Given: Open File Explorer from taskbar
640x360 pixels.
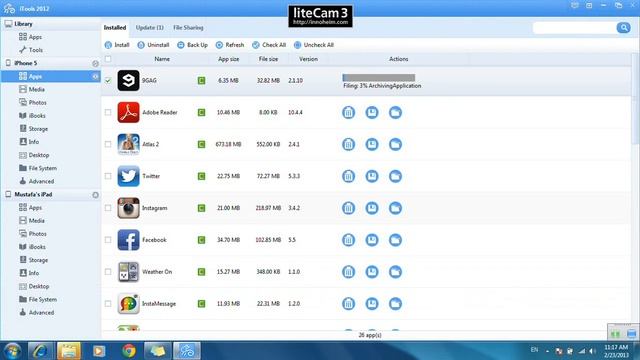Looking at the screenshot, I should (69, 351).
